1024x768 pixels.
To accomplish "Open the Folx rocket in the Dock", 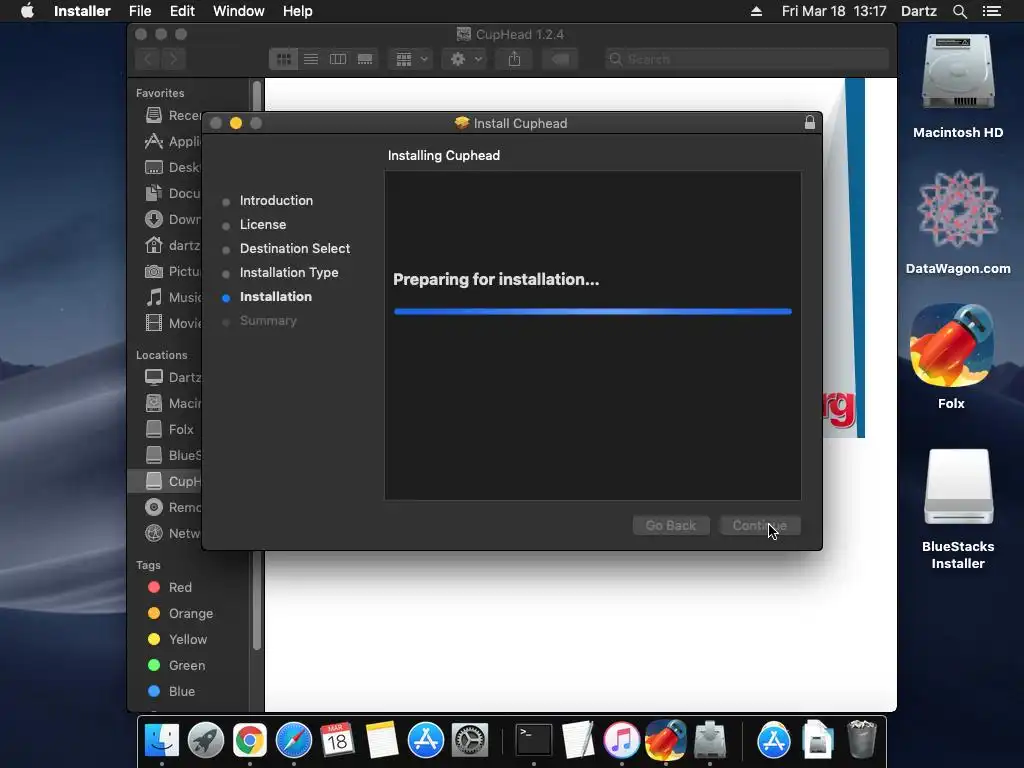I will (x=665, y=741).
